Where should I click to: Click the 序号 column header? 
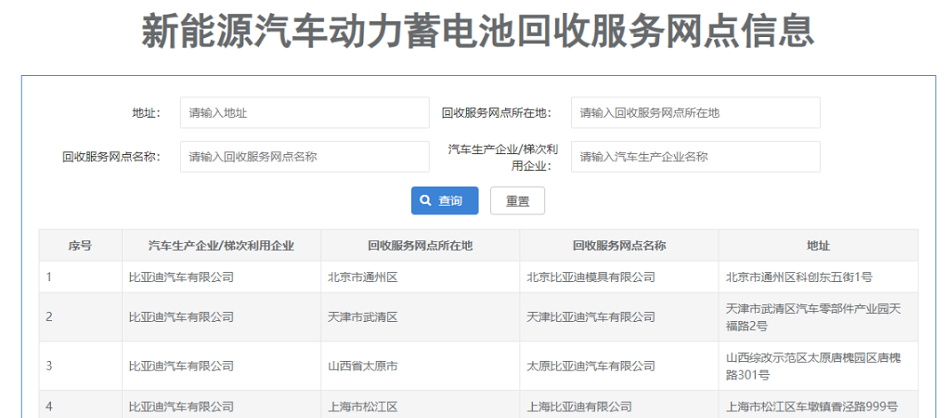pyautogui.click(x=80, y=246)
